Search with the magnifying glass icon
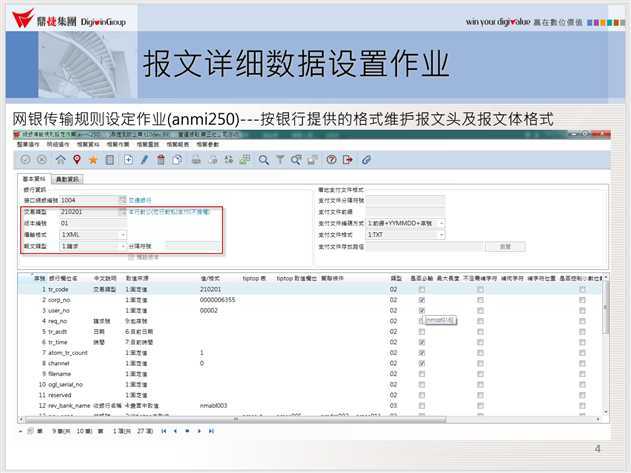 point(264,160)
